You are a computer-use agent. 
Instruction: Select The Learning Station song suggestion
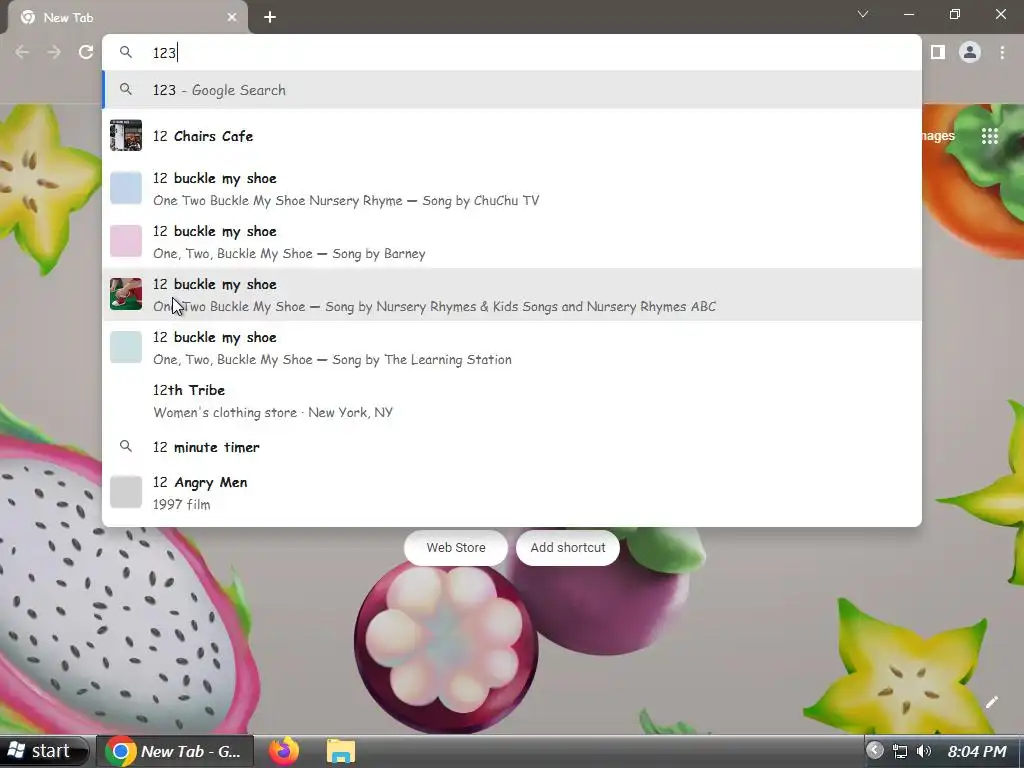point(511,347)
